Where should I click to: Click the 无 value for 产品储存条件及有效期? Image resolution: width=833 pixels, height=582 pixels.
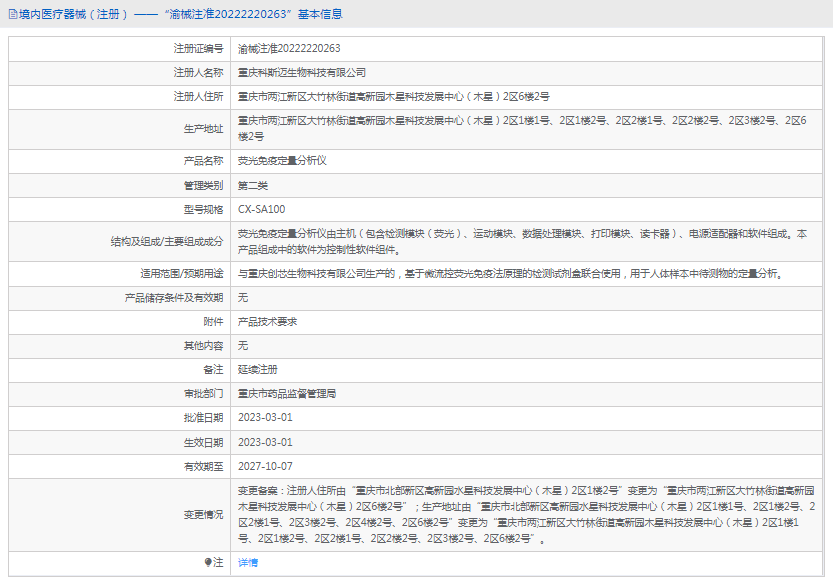[243, 297]
